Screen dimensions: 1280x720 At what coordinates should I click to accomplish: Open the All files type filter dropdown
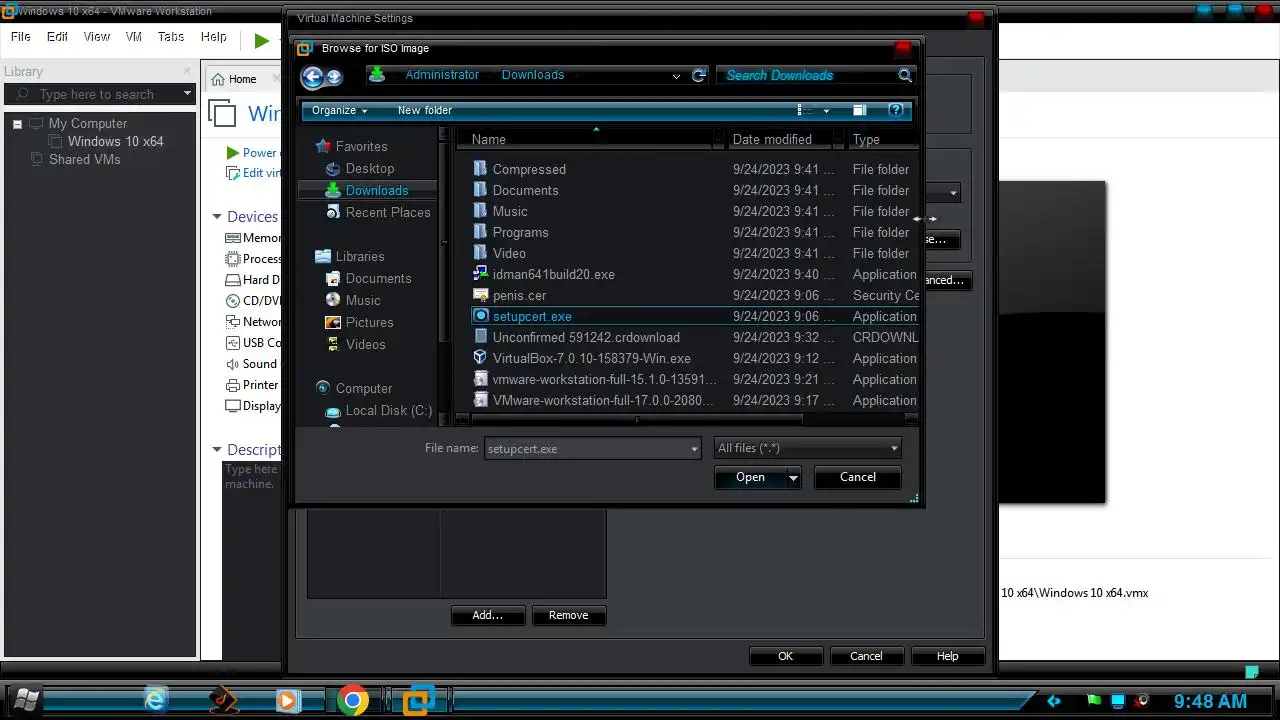(894, 448)
